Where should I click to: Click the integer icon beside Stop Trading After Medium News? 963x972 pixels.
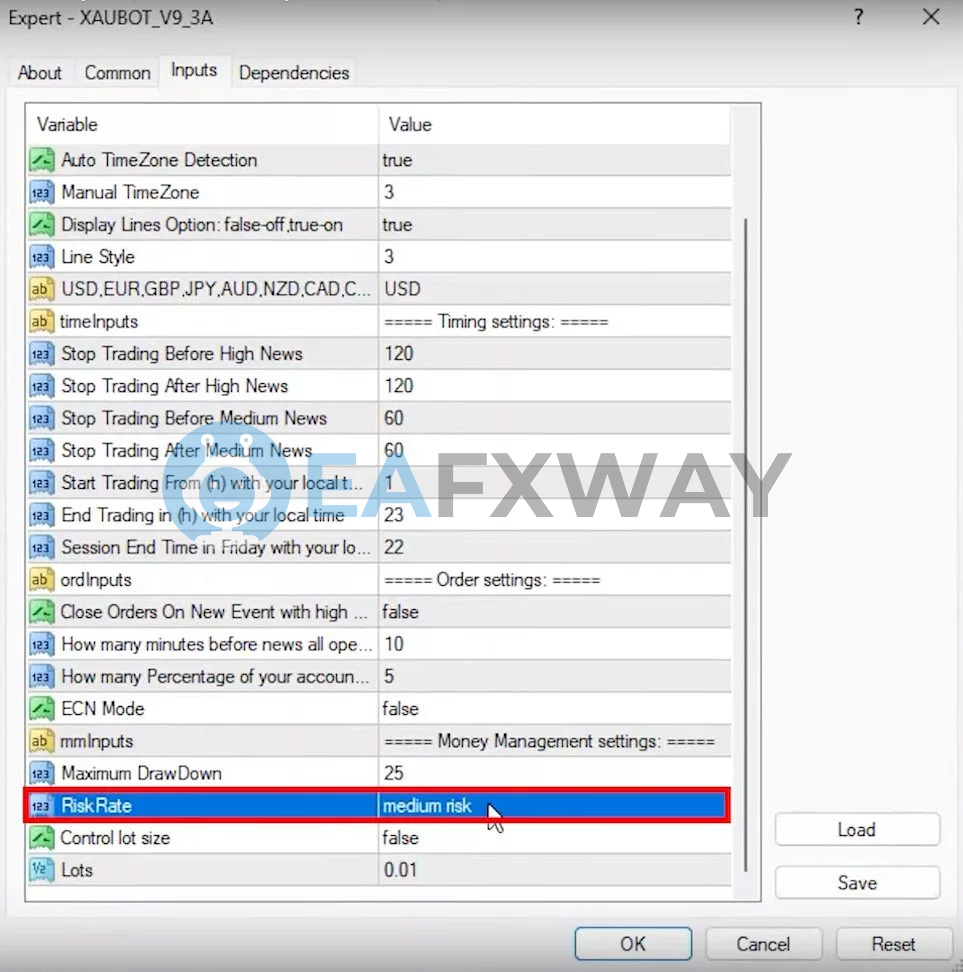[x=42, y=450]
